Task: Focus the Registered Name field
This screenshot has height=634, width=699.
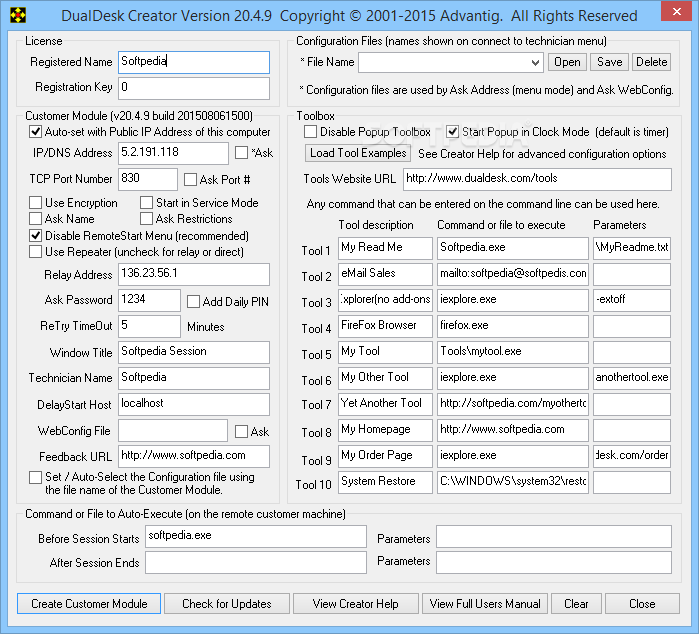Action: click(x=194, y=62)
